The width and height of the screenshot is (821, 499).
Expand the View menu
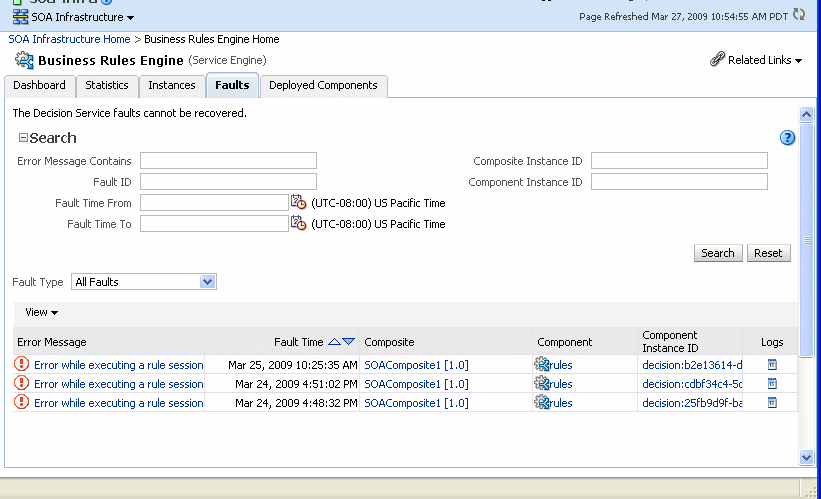tap(41, 313)
